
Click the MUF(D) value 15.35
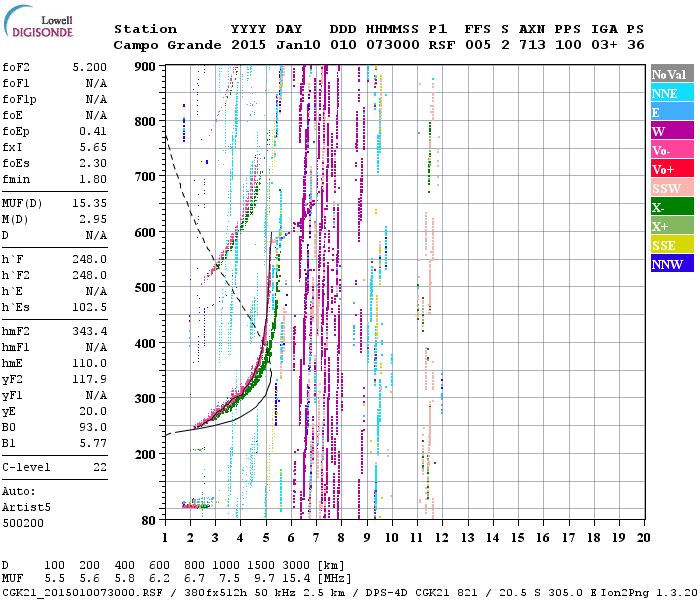[x=90, y=203]
